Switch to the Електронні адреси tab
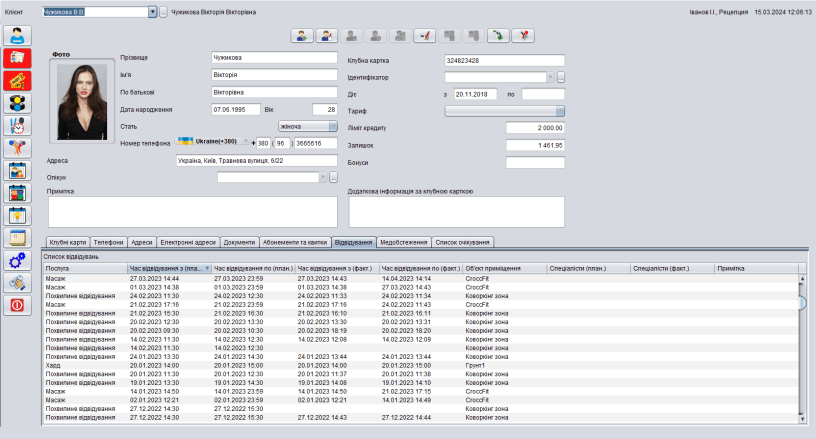Screen dimensions: 816x439 point(188,242)
